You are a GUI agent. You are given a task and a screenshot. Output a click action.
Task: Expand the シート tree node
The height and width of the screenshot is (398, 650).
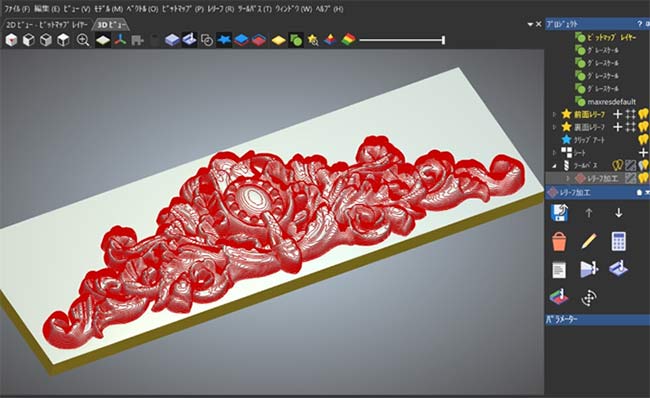point(554,153)
